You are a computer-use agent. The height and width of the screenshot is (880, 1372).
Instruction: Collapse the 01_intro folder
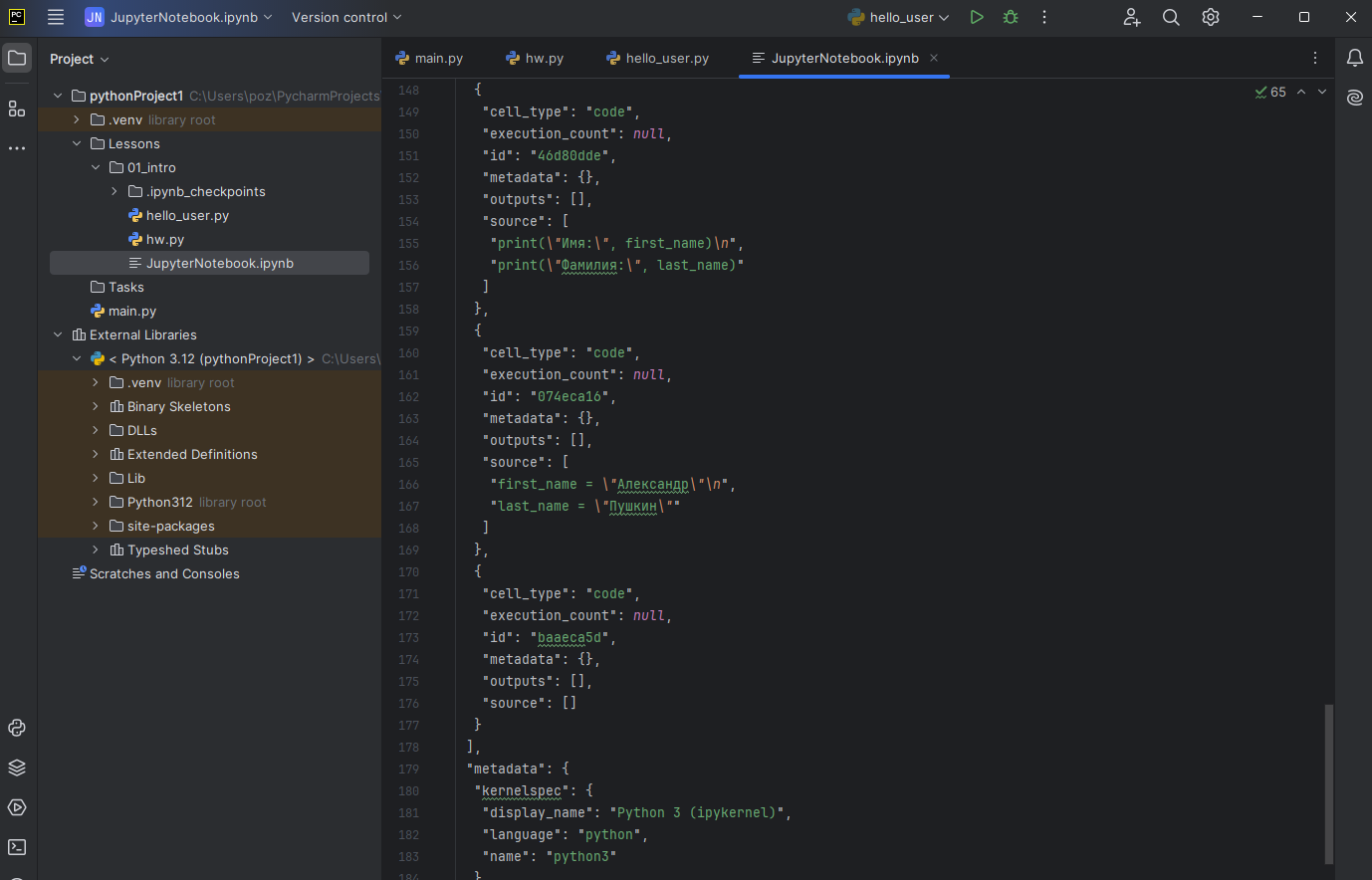pos(95,167)
